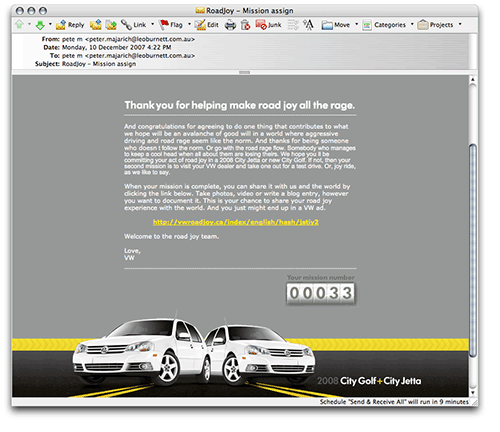Click the message body vertical scrollbar thumb
This screenshot has width=500, height=432.
click(473, 250)
